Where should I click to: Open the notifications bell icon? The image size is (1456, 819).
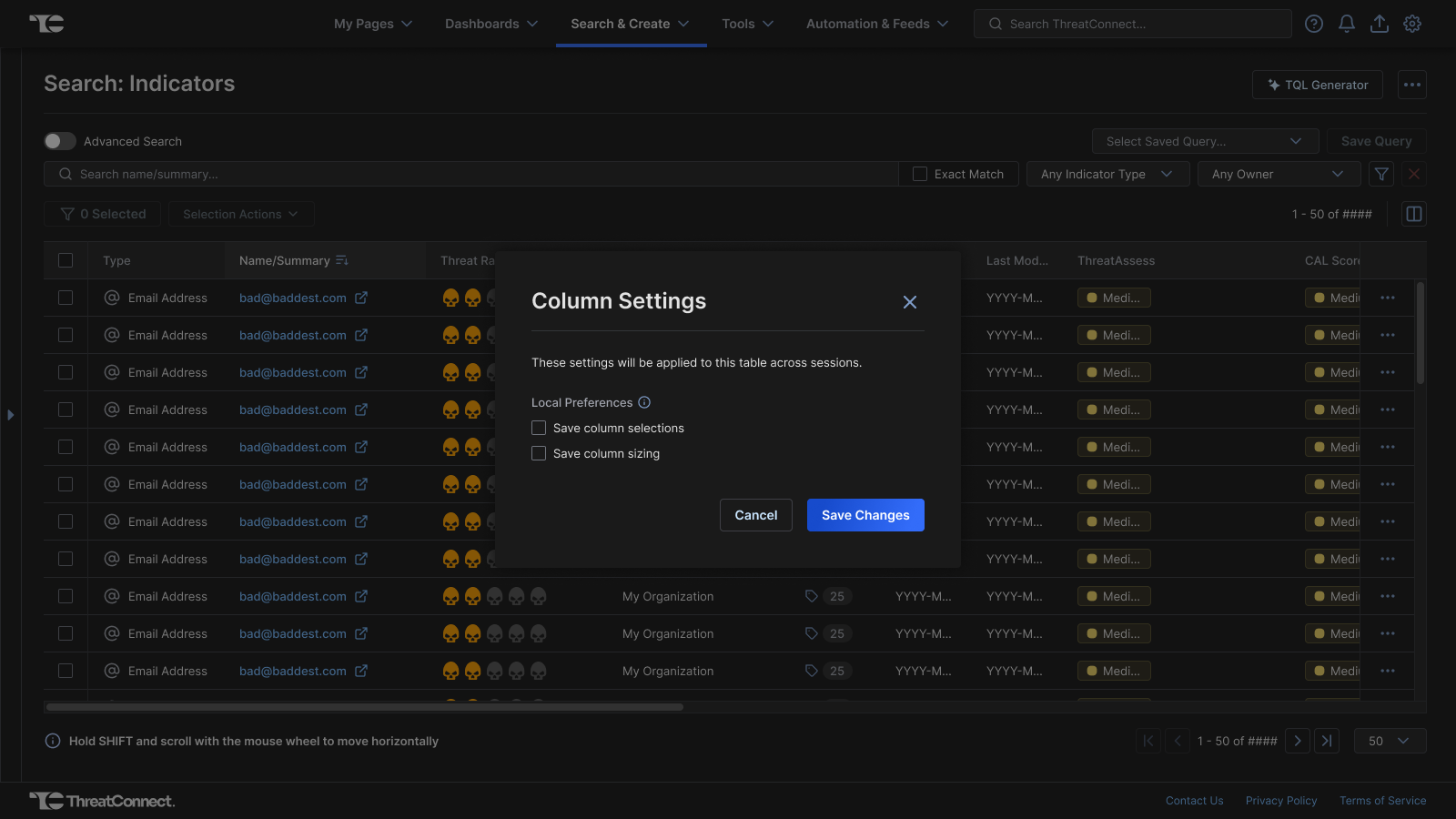click(1346, 24)
